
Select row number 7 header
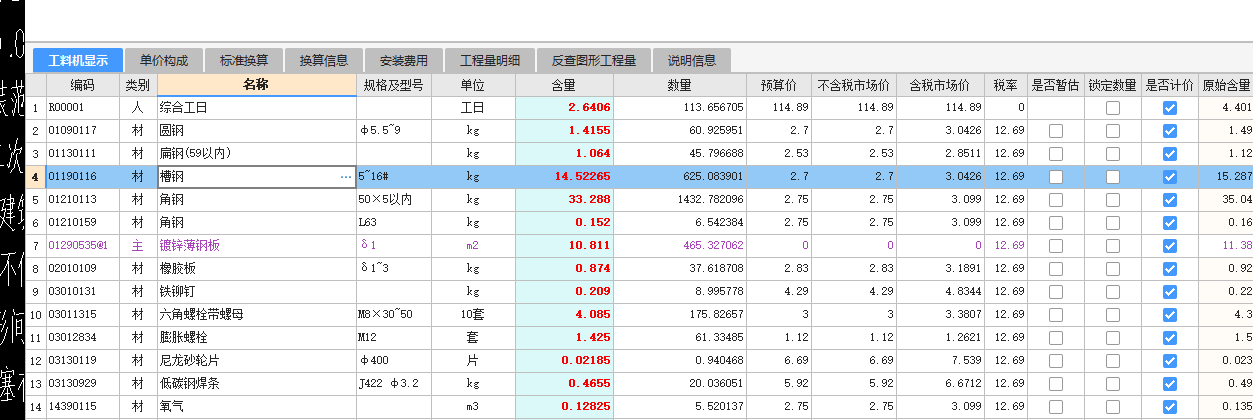(36, 245)
